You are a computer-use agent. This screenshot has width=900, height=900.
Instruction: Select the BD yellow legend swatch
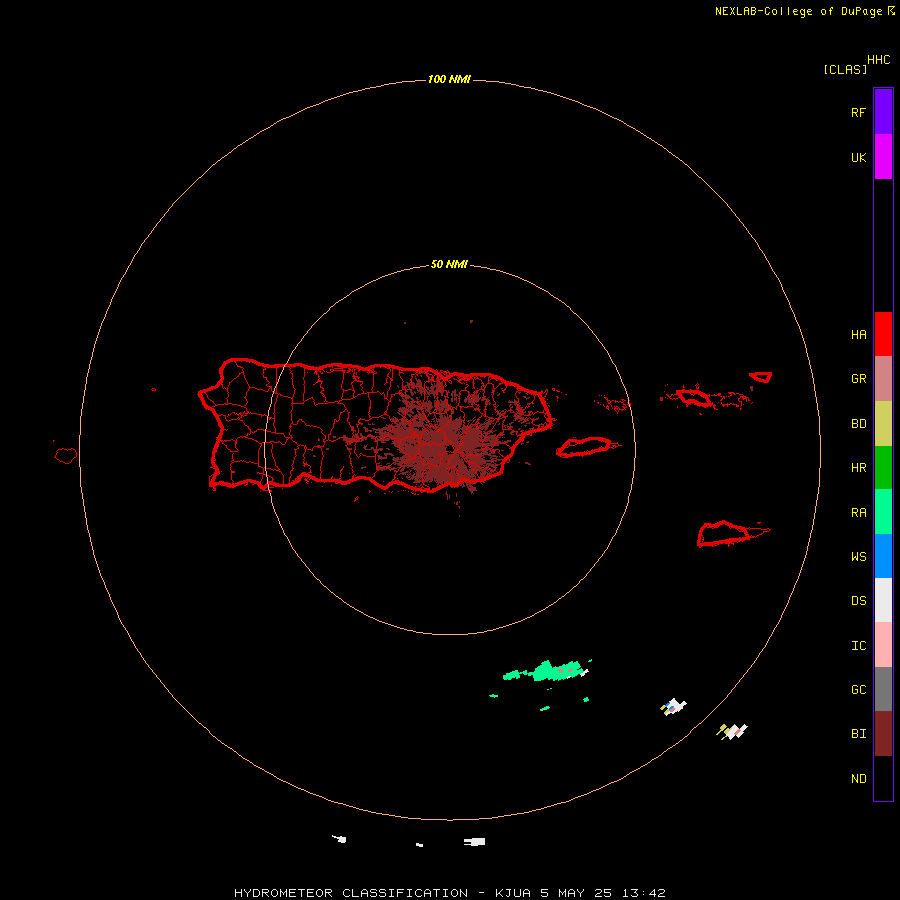pos(883,424)
